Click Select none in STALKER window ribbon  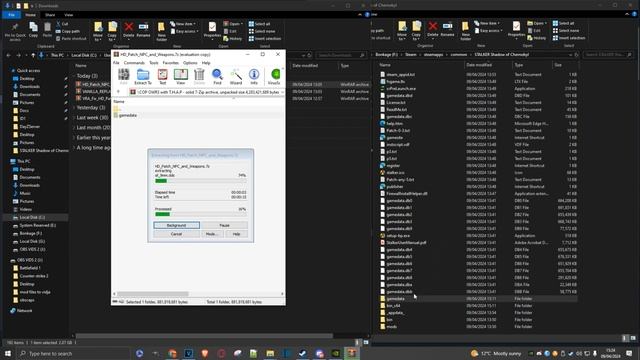pyautogui.click(x=566, y=31)
